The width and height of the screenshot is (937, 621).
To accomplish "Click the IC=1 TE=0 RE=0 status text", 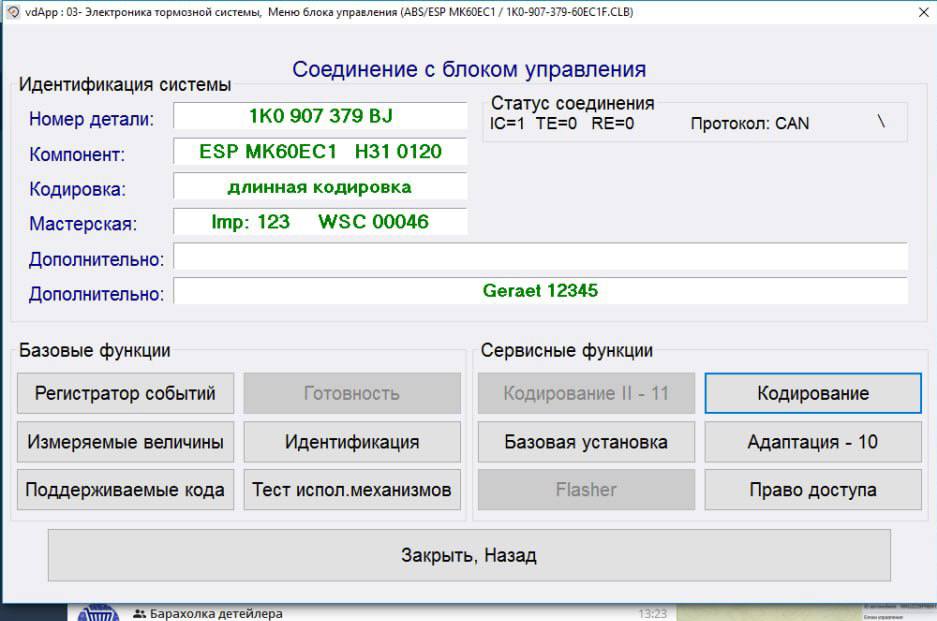I will (x=562, y=124).
